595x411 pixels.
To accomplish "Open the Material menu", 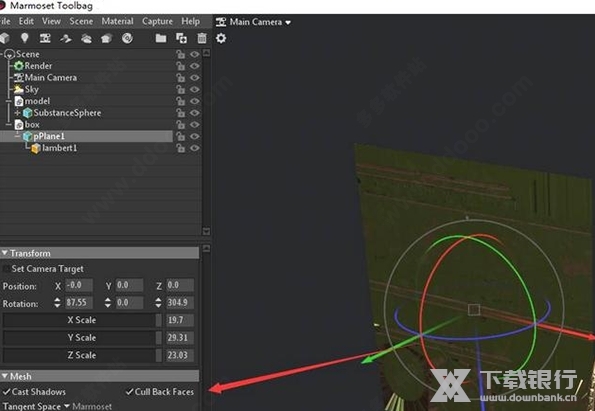I will (x=117, y=21).
